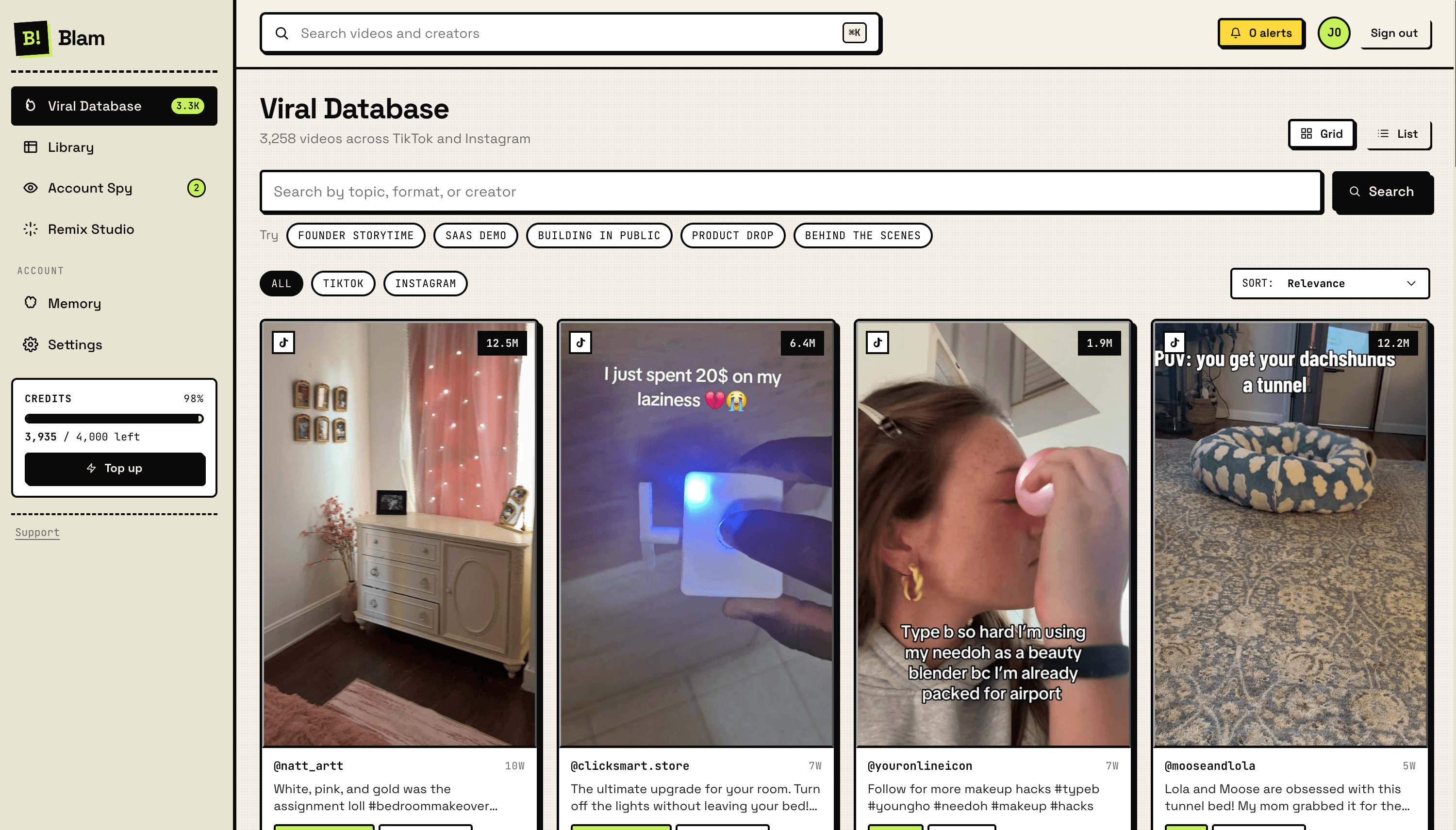Click the @mooseandlola creator handle
The height and width of the screenshot is (830, 1456).
point(1210,765)
